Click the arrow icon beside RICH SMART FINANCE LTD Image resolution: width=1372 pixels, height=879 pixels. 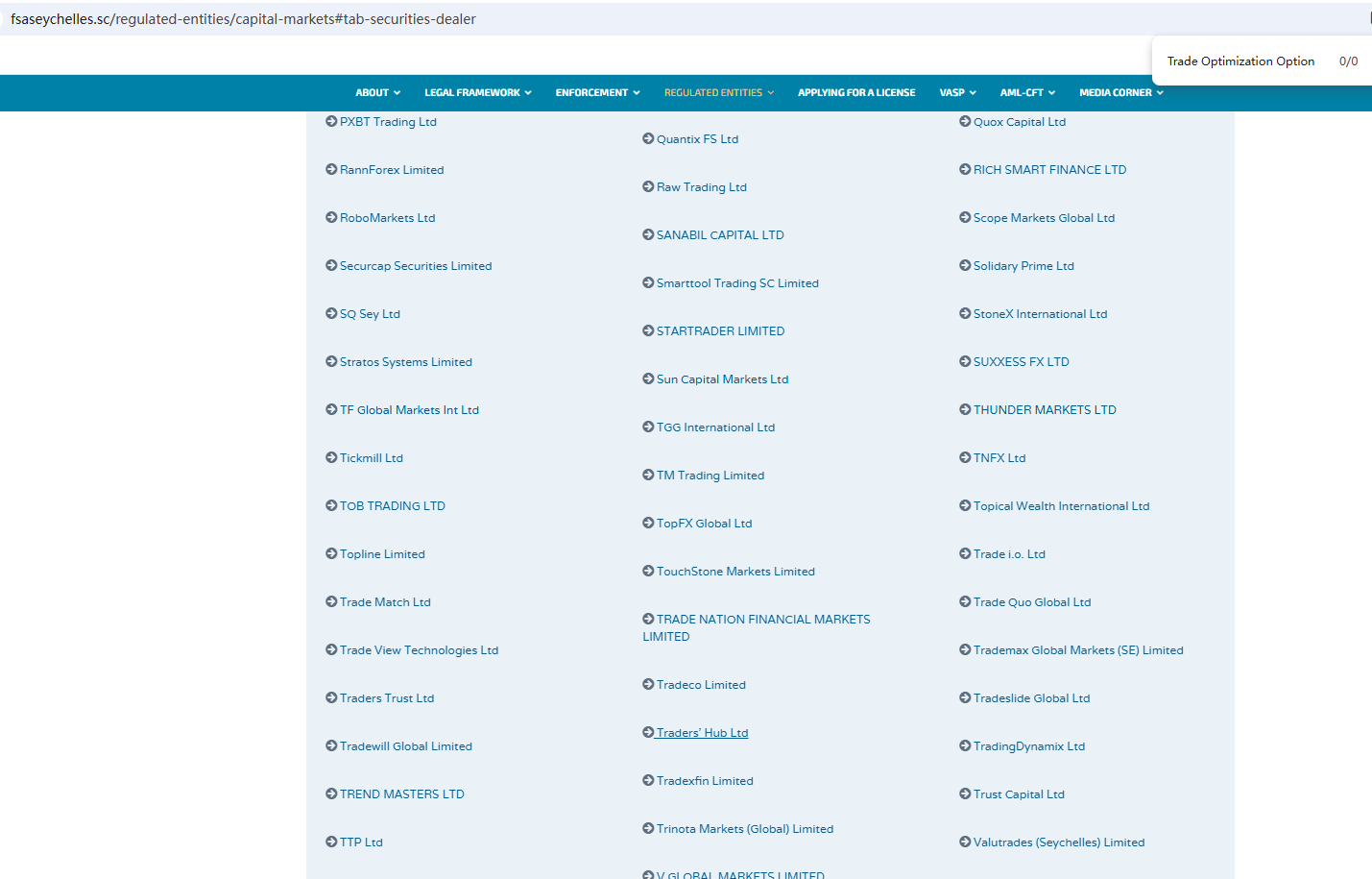(x=965, y=170)
